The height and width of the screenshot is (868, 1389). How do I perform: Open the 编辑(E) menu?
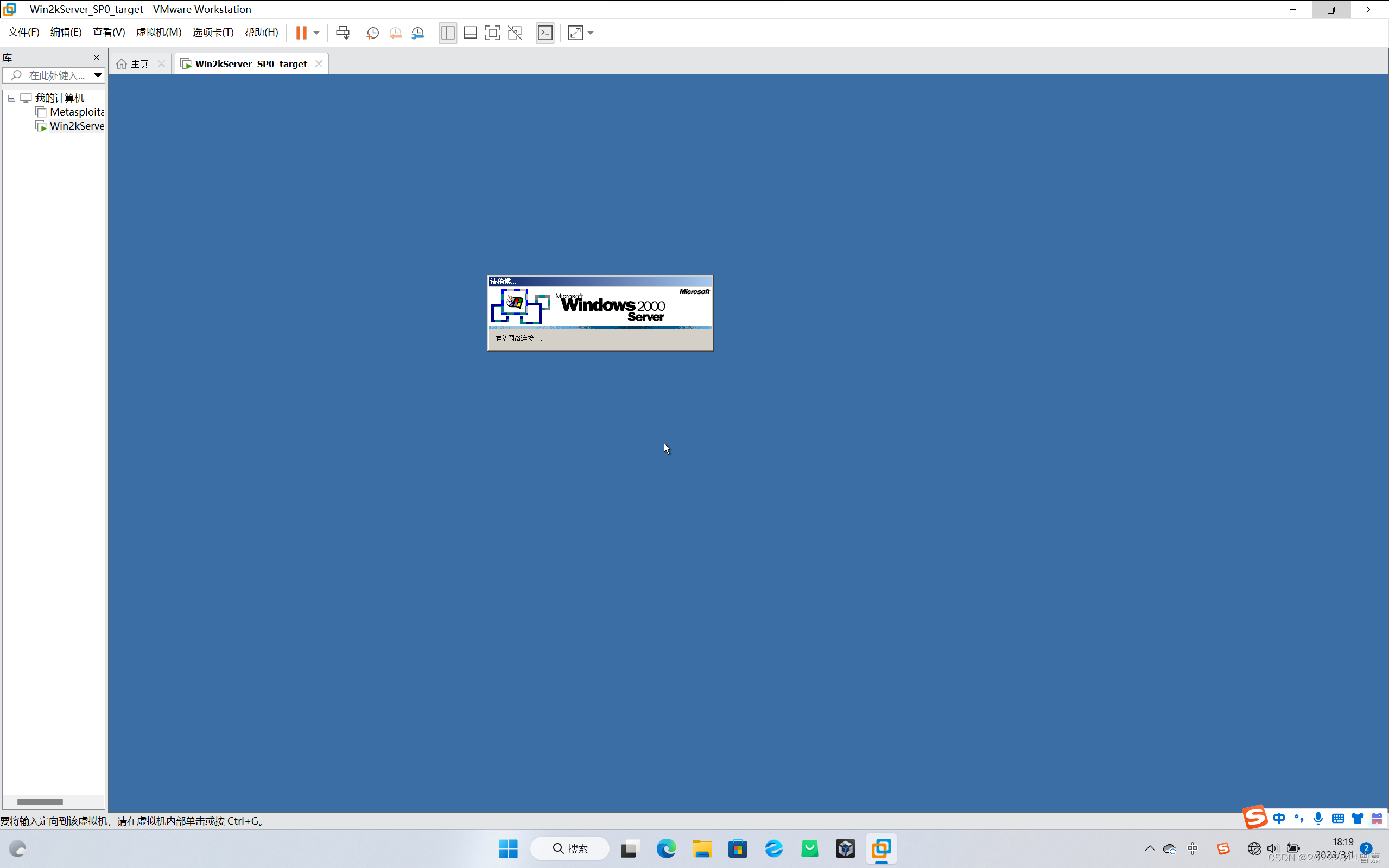pos(66,32)
